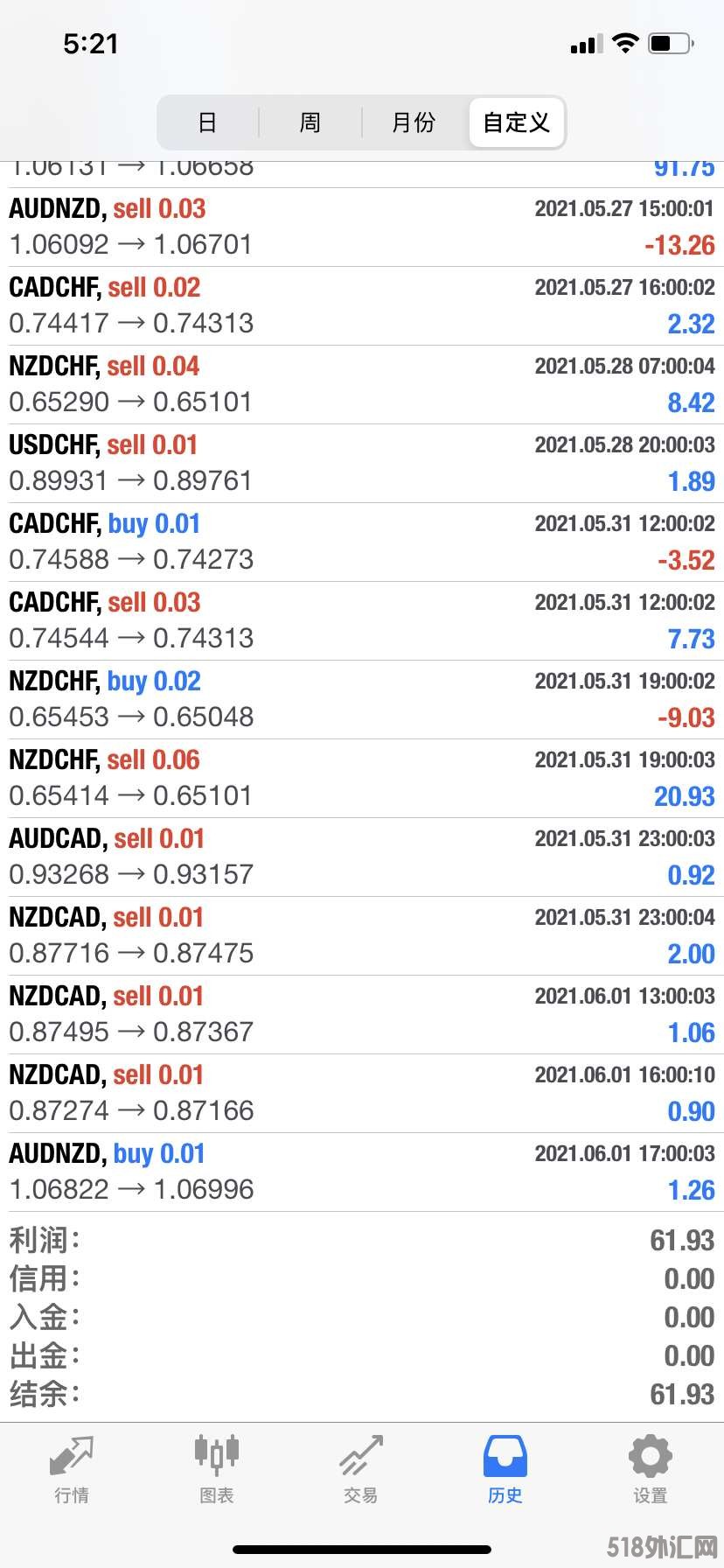
Task: Switch to the 周 week segment
Action: click(310, 122)
